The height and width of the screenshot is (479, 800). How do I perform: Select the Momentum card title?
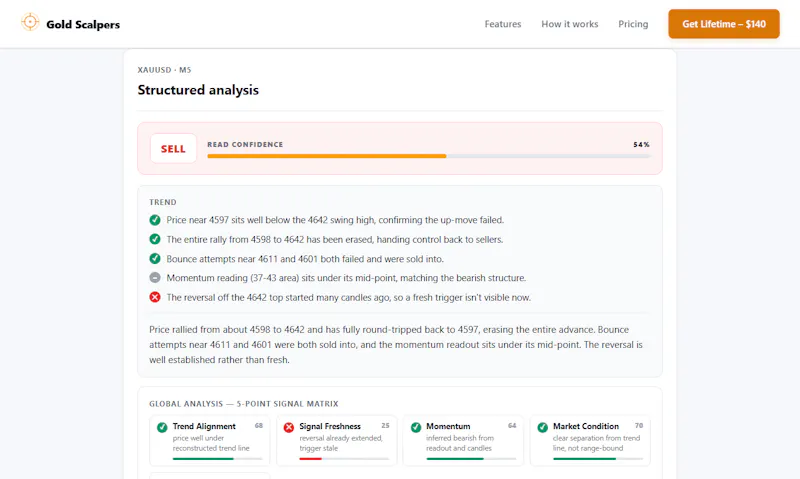pyautogui.click(x=448, y=426)
